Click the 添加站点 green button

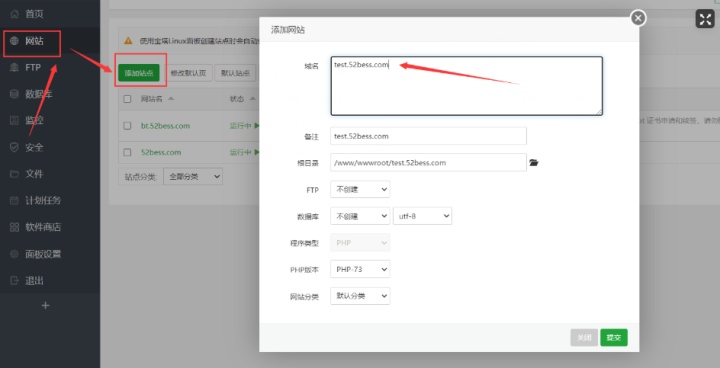click(x=139, y=73)
